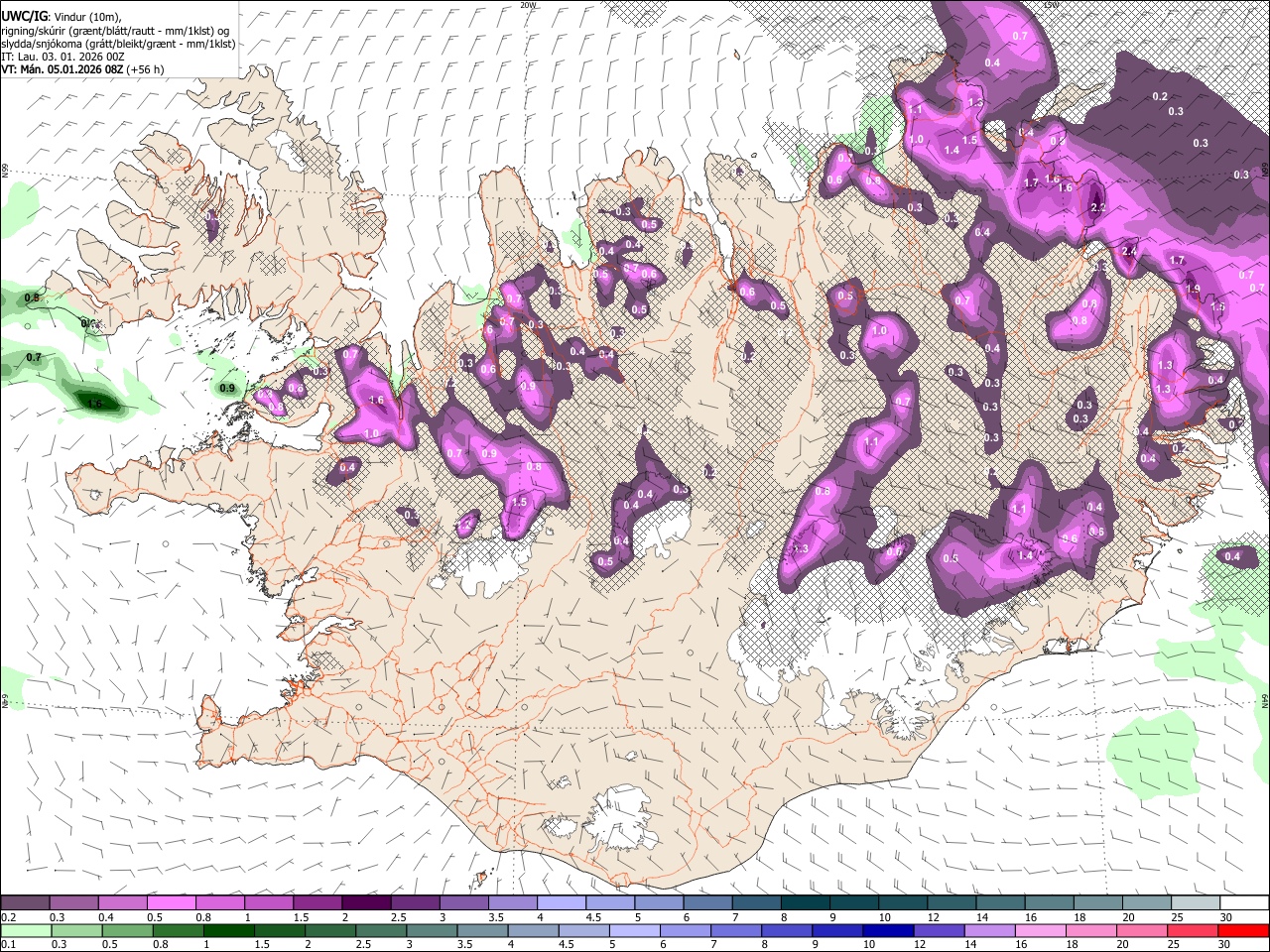
Task: Pick the lower scale swatch starting at 20
Action: tap(1143, 930)
